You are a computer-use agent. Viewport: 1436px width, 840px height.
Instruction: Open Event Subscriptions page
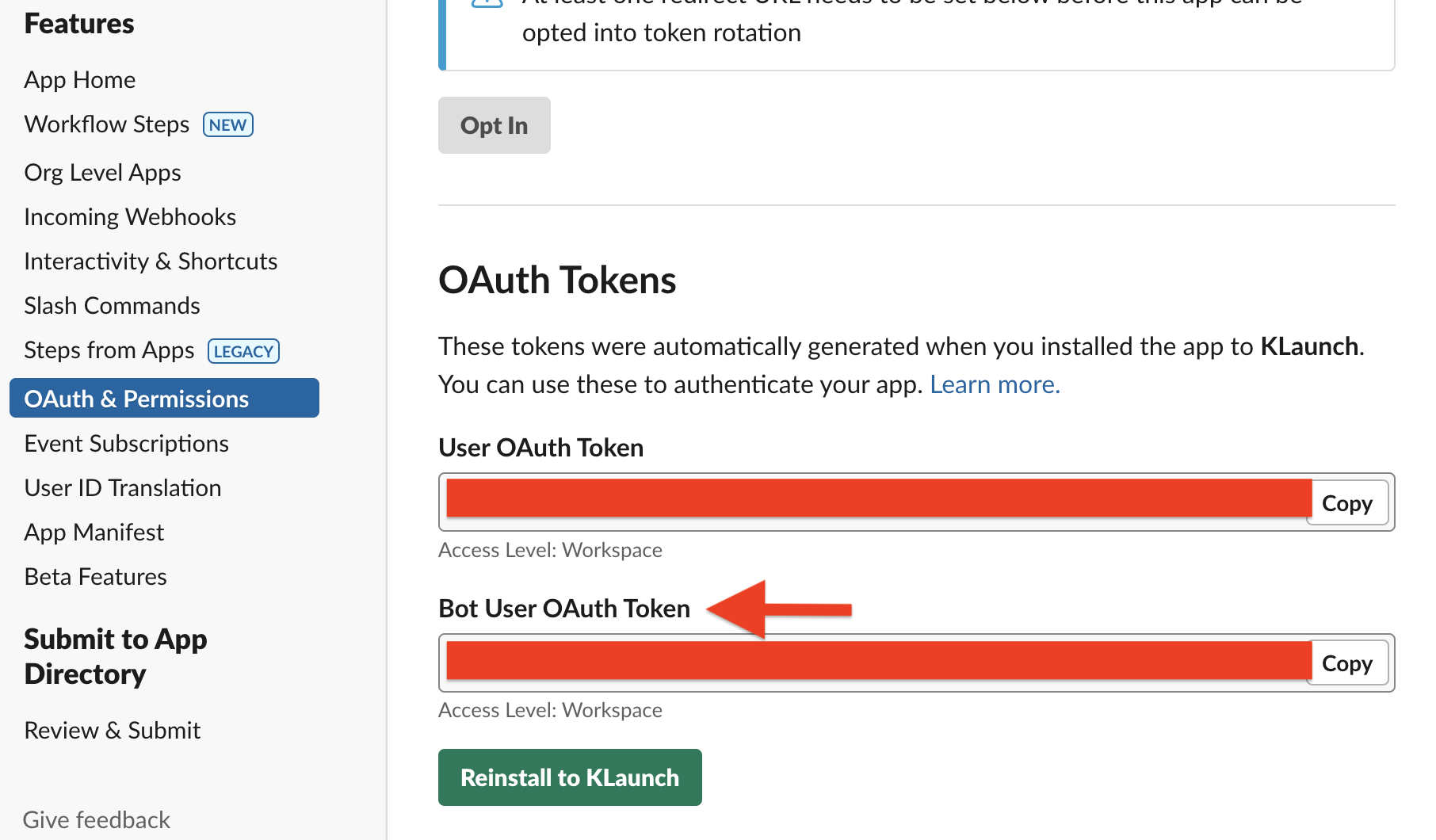[127, 444]
